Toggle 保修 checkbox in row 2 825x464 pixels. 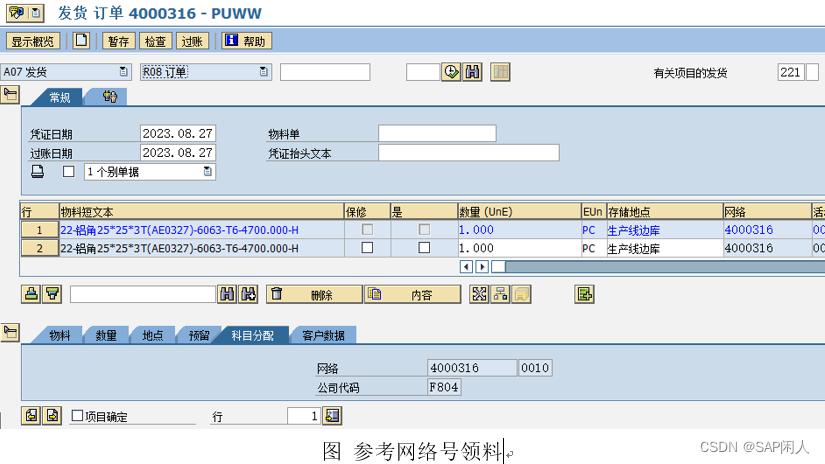point(367,247)
